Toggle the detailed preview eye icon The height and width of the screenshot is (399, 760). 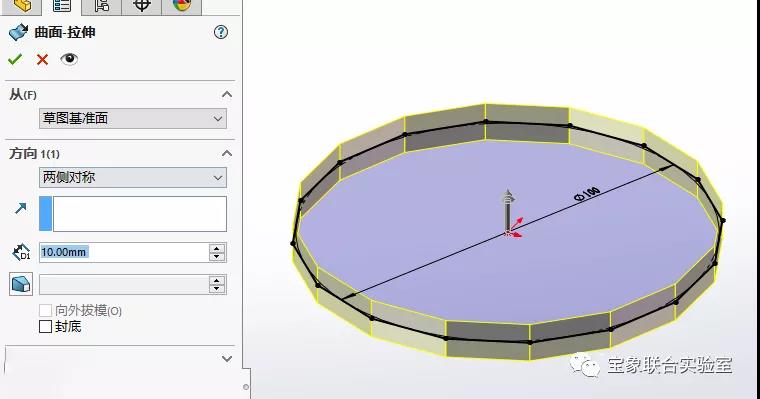(69, 59)
